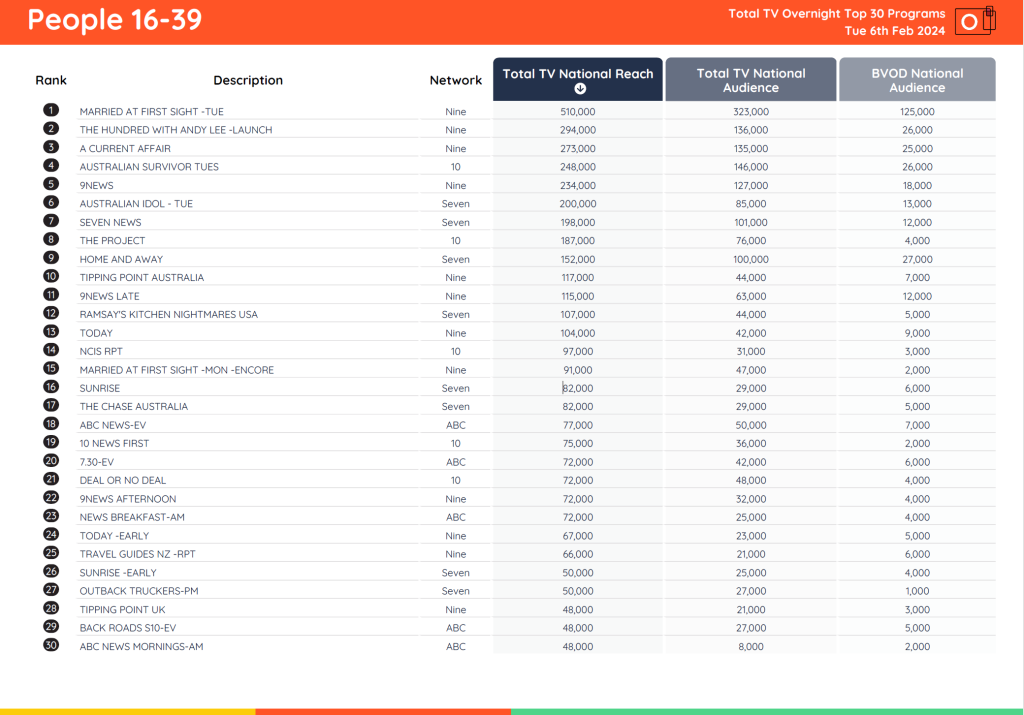This screenshot has width=1024, height=715.
Task: Click the rank 1 badge beside MARRIED AT FIRST SIGHT
Action: click(51, 111)
